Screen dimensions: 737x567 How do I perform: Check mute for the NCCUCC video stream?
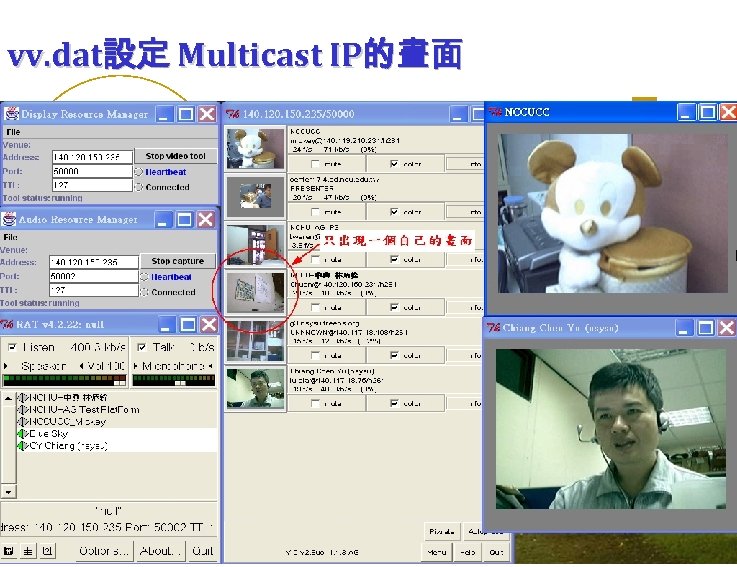point(315,164)
